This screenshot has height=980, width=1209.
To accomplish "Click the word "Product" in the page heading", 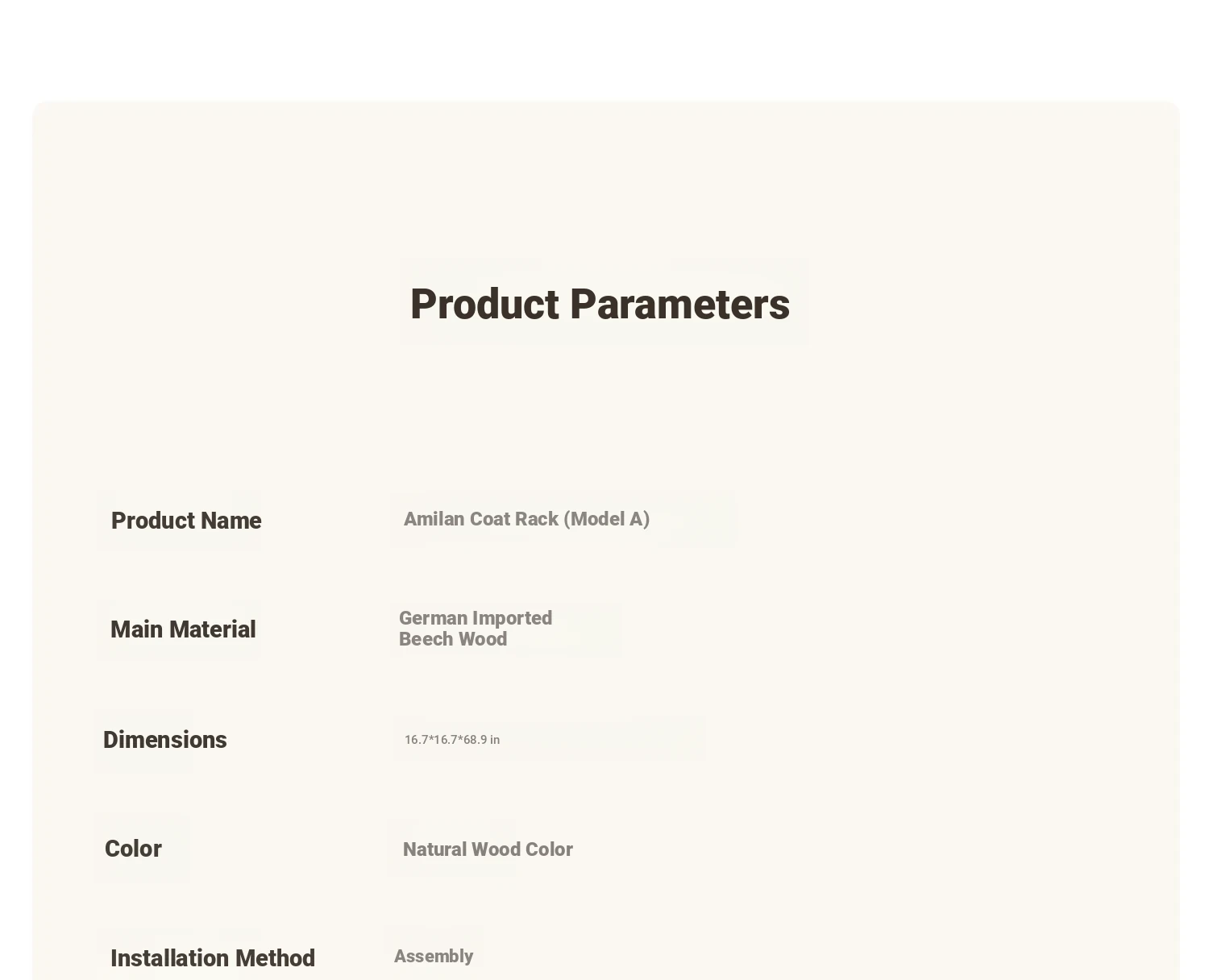I will pos(484,305).
